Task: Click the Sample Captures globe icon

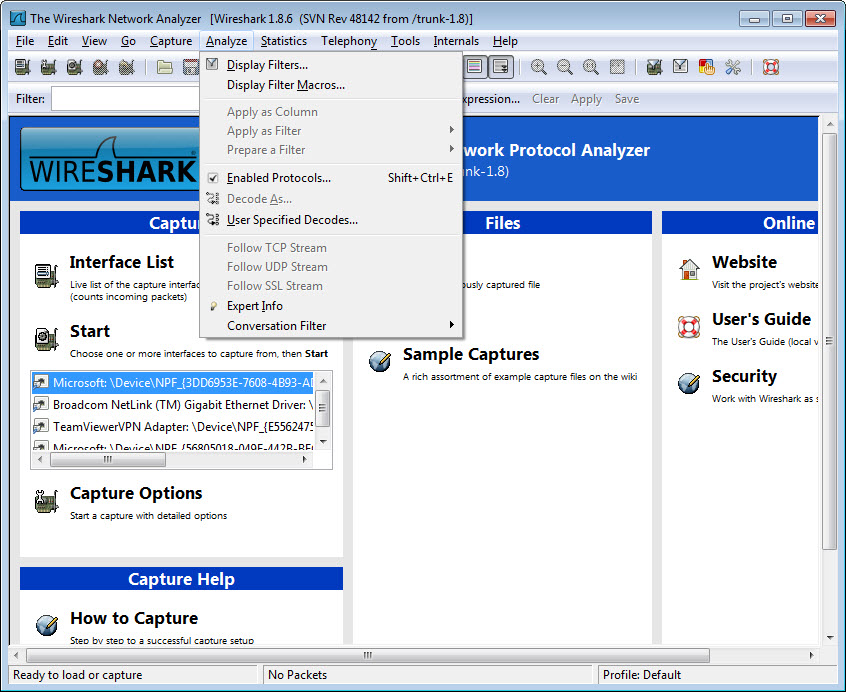Action: (380, 361)
